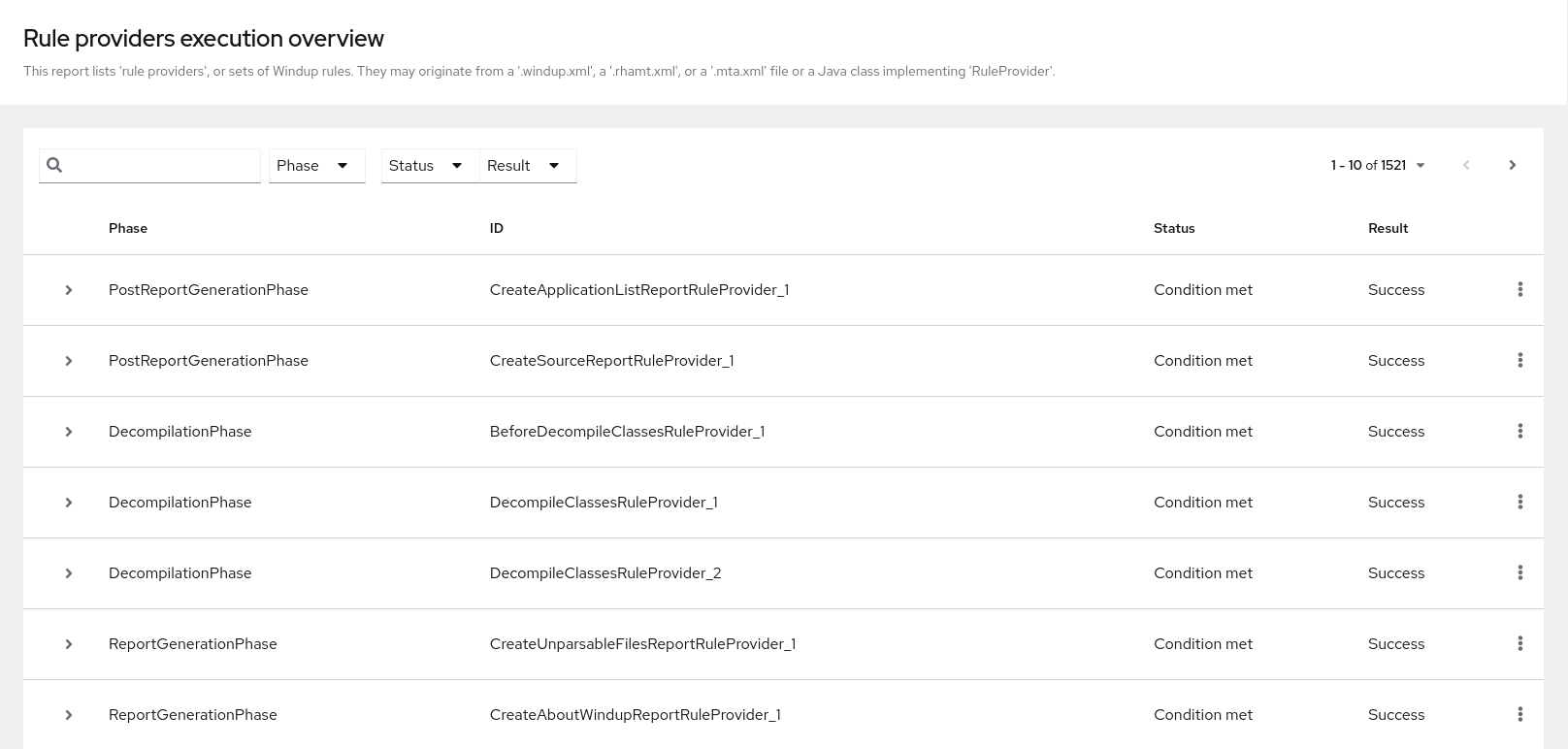Expand the CreateSourceReportRuleProvider_1 row details

tap(69, 361)
